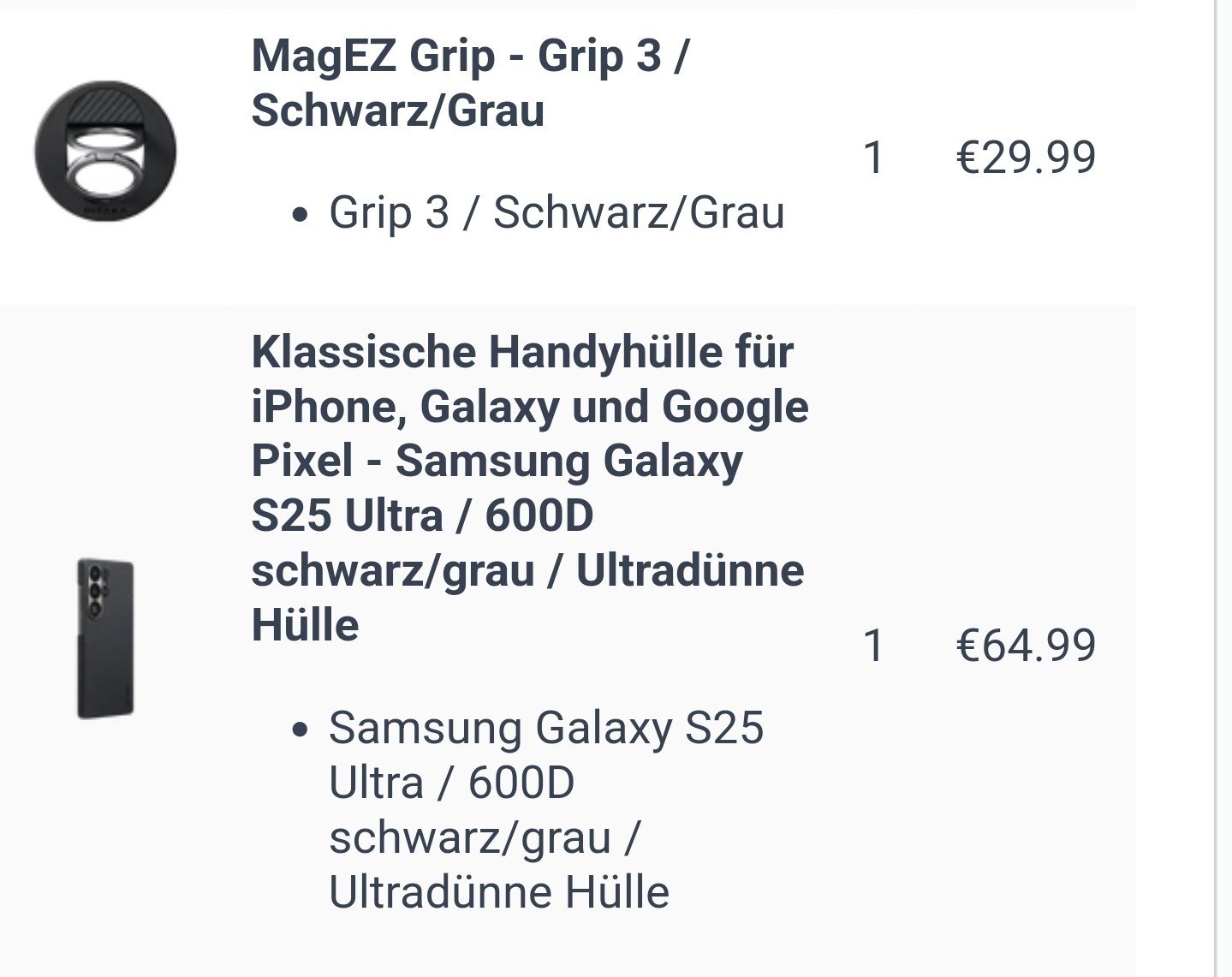Click the MagEZ Grip product image
Image resolution: width=1232 pixels, height=977 pixels.
(105, 152)
